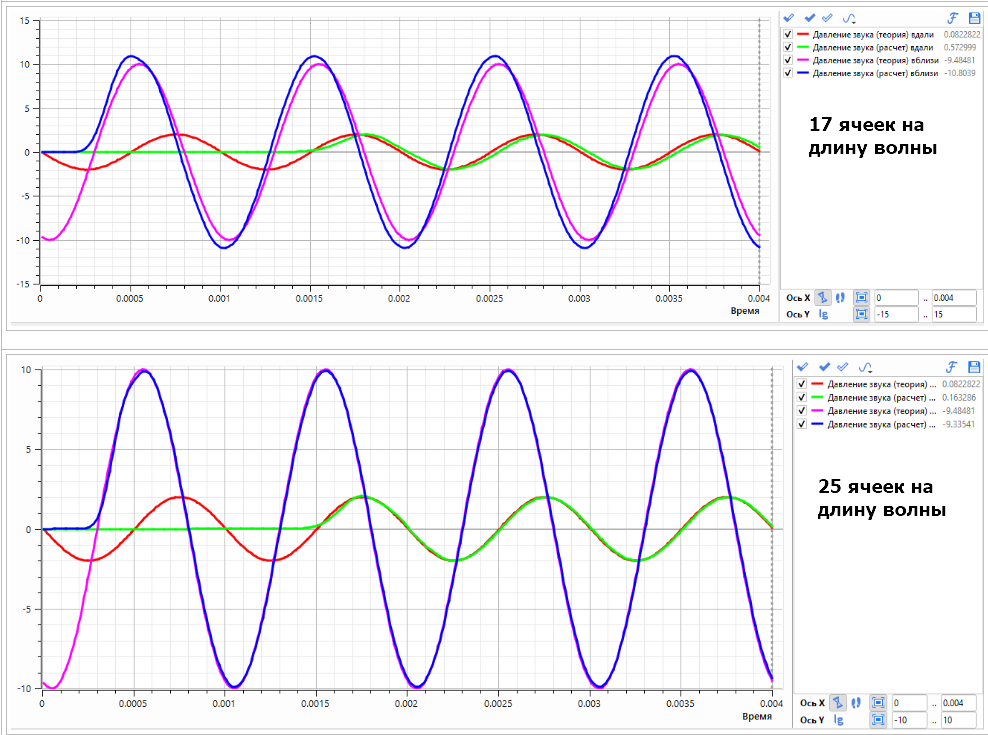Click the function F icon in the bottom chart
The width and height of the screenshot is (988, 735).
pyautogui.click(x=952, y=367)
